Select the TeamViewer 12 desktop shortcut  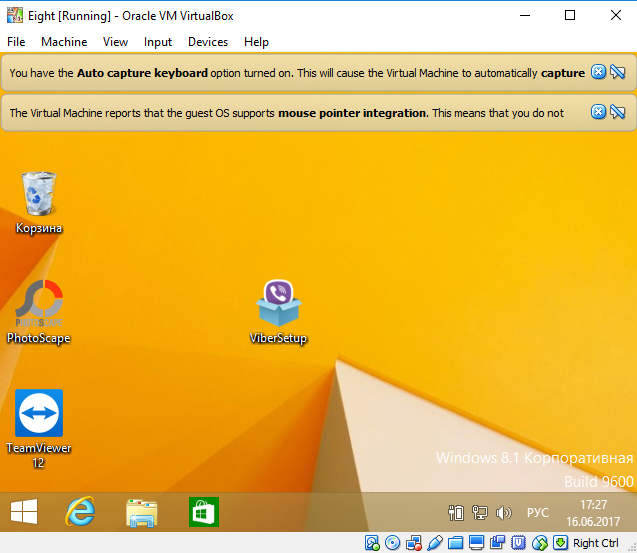point(39,429)
